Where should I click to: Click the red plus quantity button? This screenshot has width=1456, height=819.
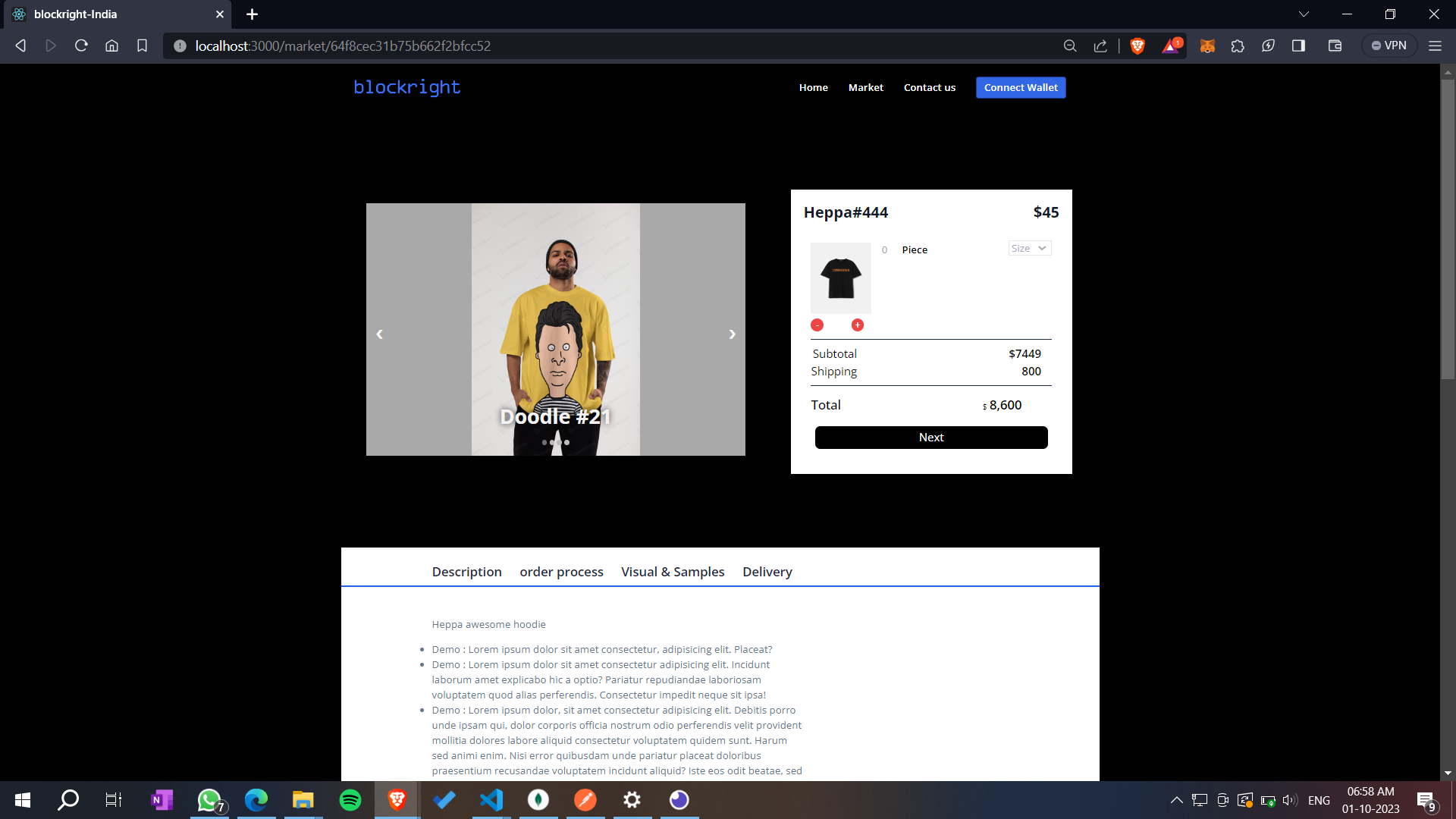click(858, 325)
